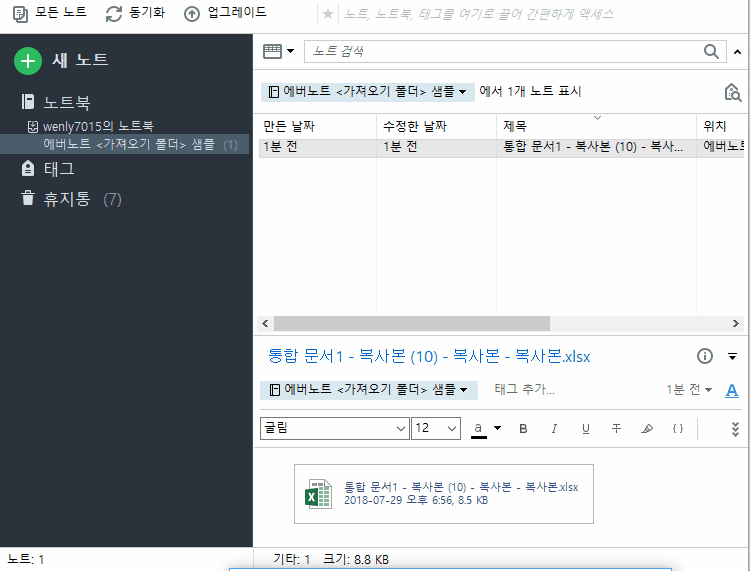
Task: Click the magnifier search icon
Action: [x=711, y=51]
